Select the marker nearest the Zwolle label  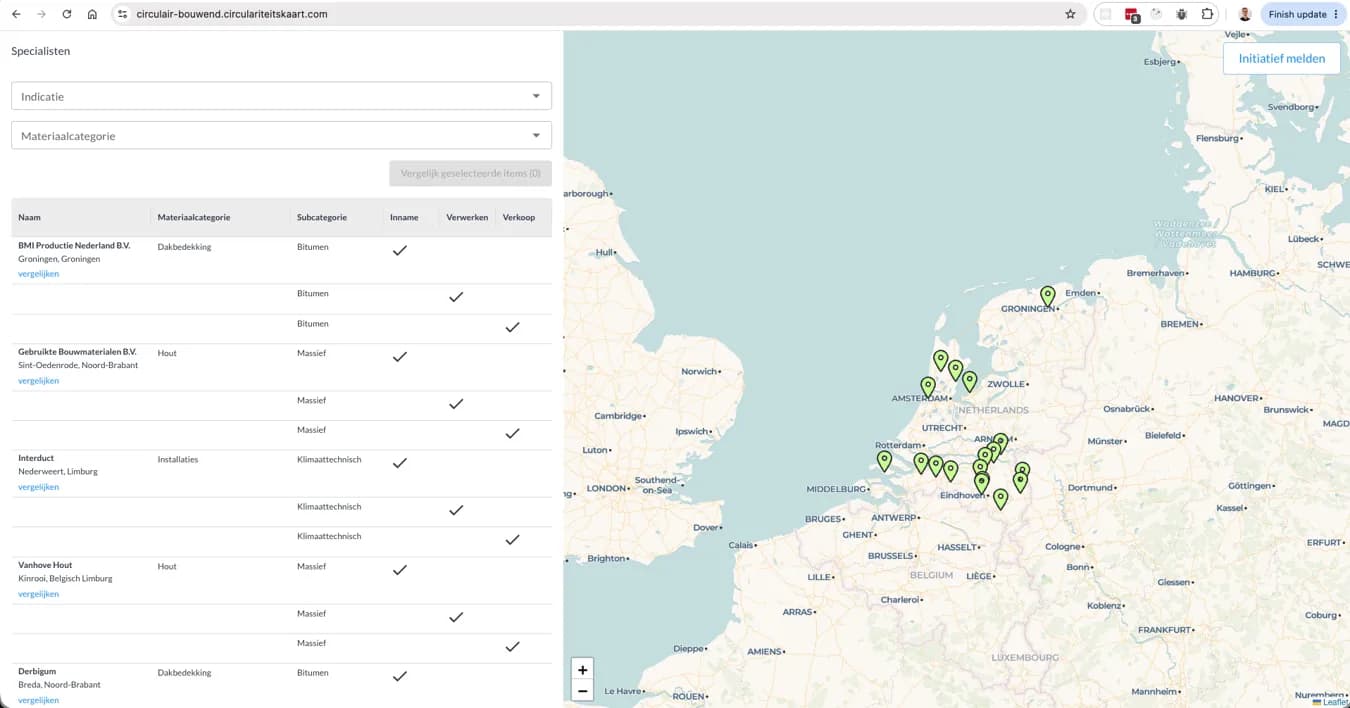tap(969, 381)
